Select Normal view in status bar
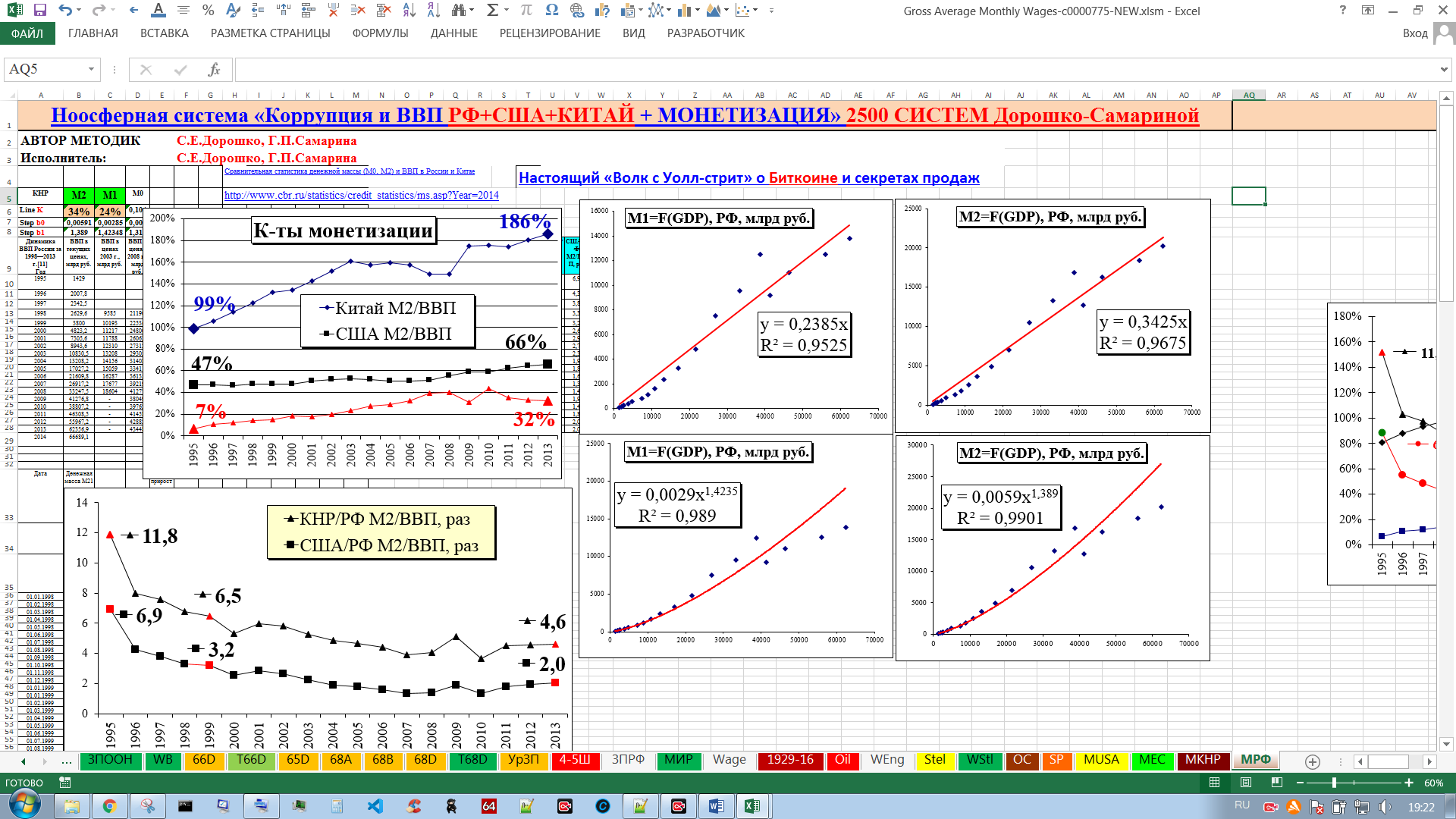Screen dimensions: 1456x819 pos(1214,783)
